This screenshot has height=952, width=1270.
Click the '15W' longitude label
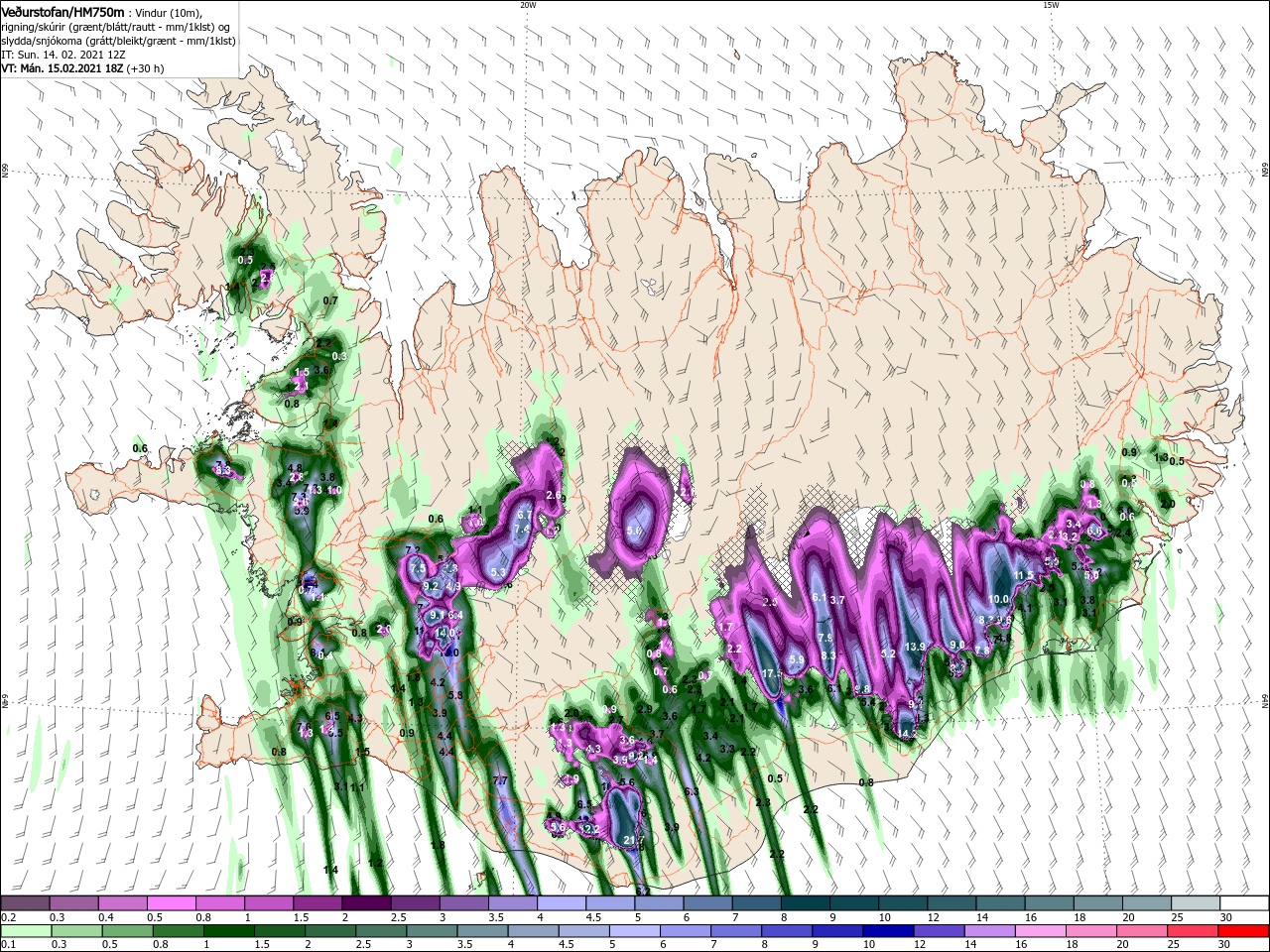(1051, 5)
